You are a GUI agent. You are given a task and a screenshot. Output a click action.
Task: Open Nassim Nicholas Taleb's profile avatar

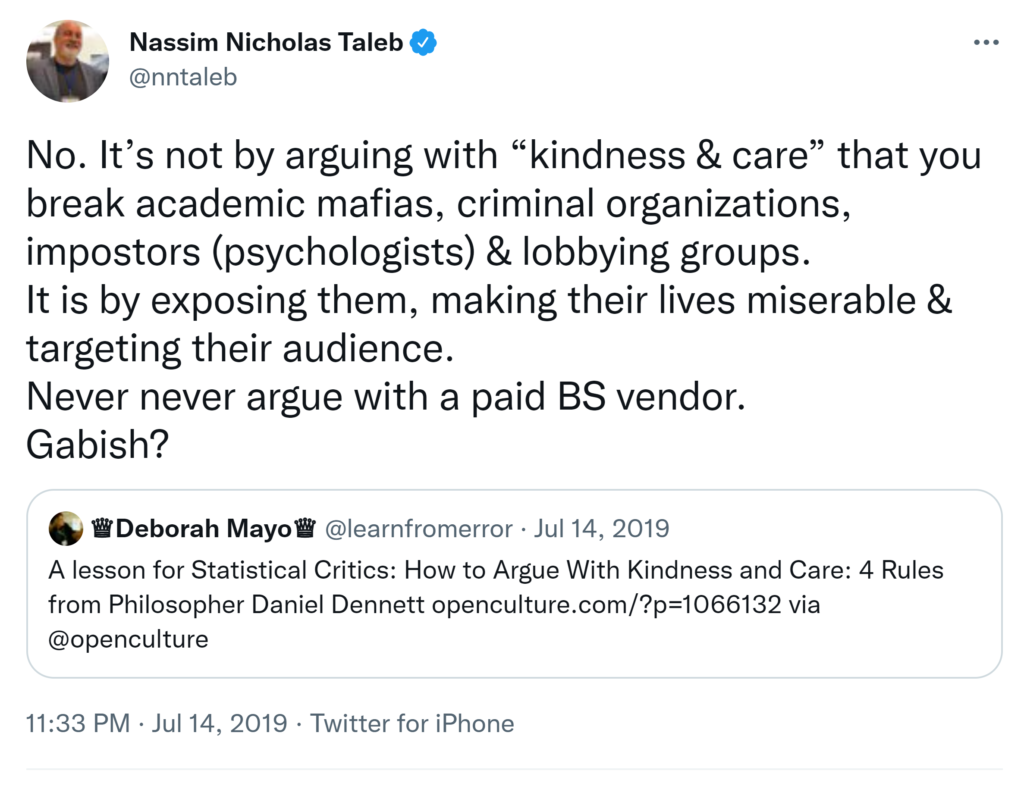67,60
